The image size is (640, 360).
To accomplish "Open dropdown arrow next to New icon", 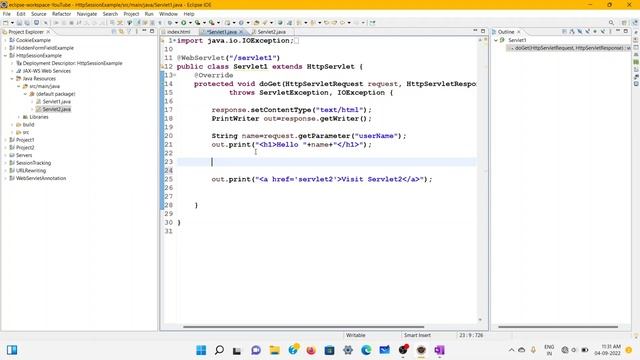I will click(x=12, y=23).
